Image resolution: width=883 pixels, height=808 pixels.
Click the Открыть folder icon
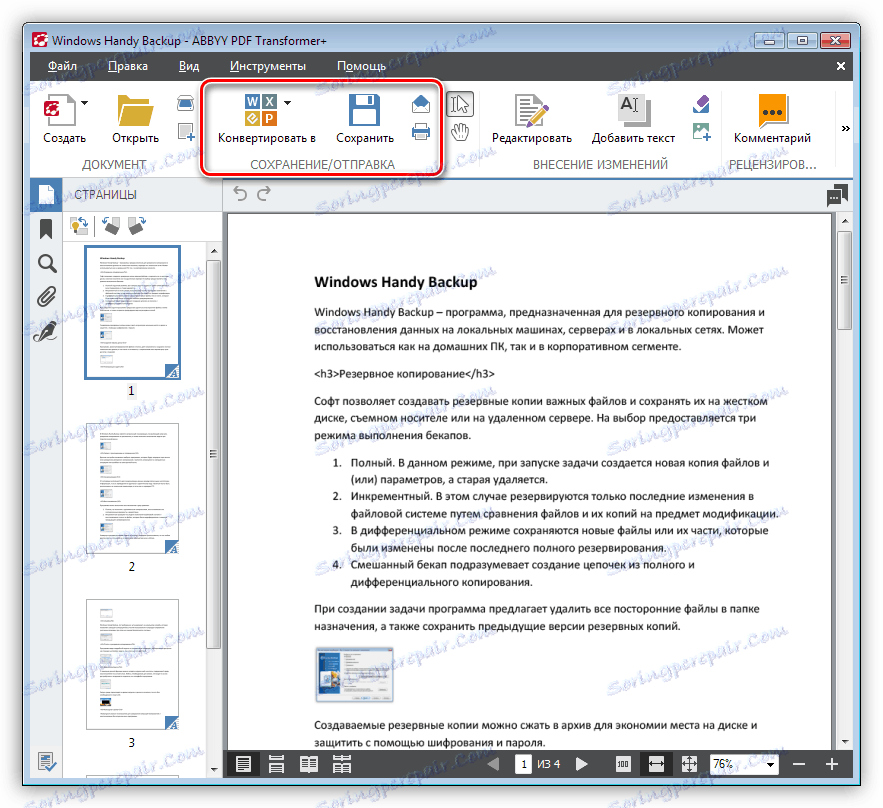coord(135,110)
